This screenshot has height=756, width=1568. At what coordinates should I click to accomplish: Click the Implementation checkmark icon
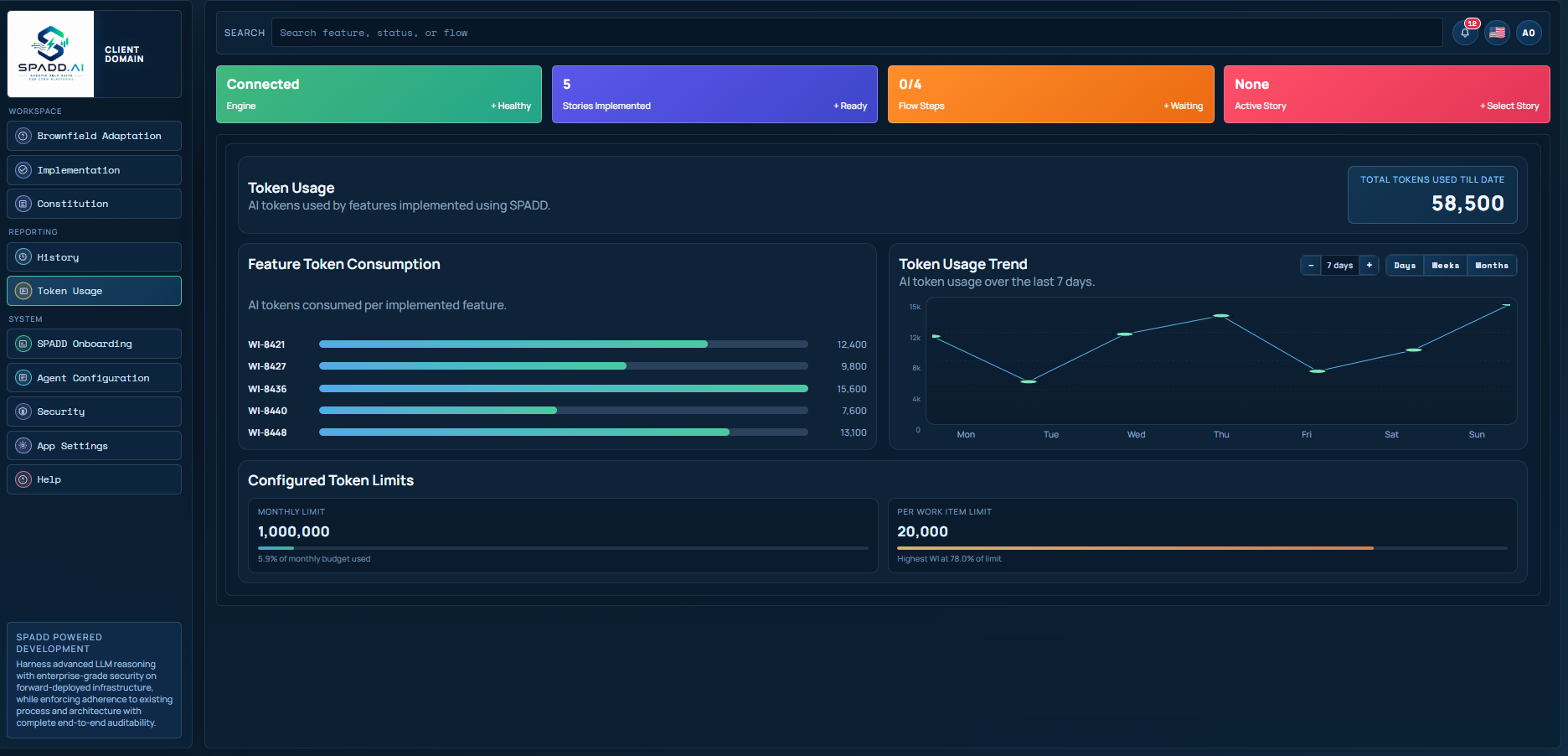click(x=23, y=170)
